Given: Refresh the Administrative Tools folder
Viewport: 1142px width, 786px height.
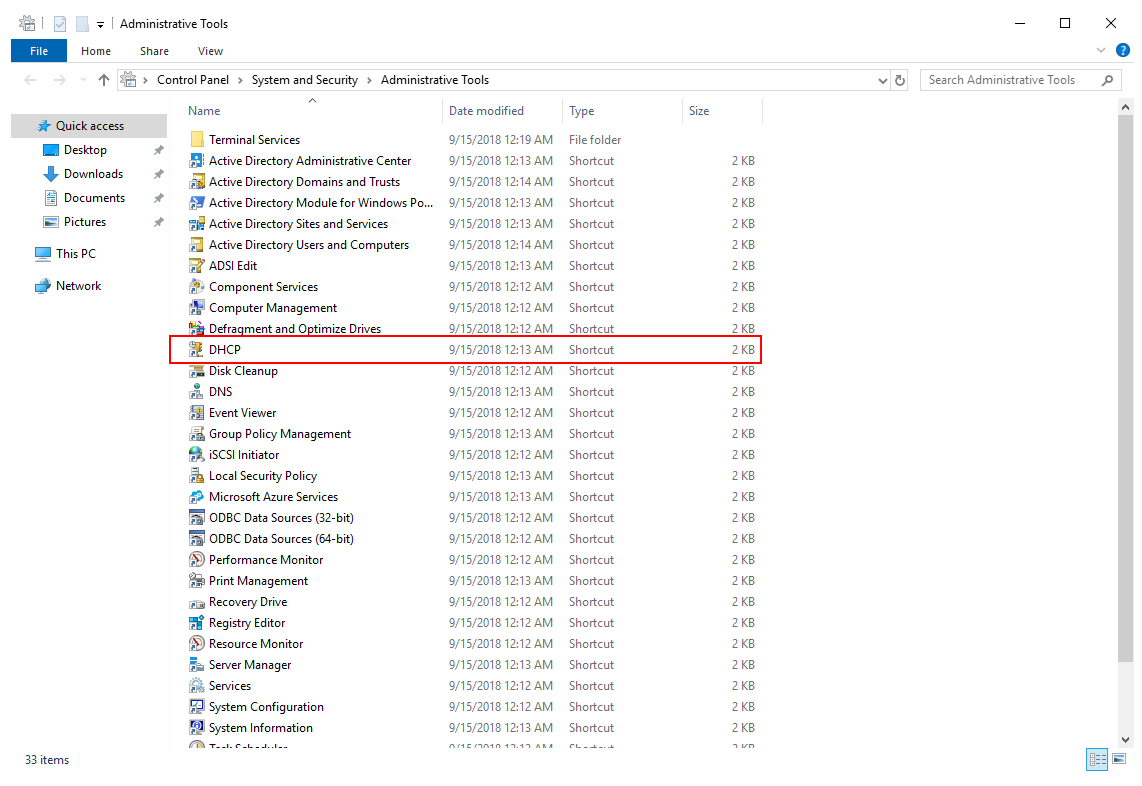Looking at the screenshot, I should pyautogui.click(x=900, y=81).
